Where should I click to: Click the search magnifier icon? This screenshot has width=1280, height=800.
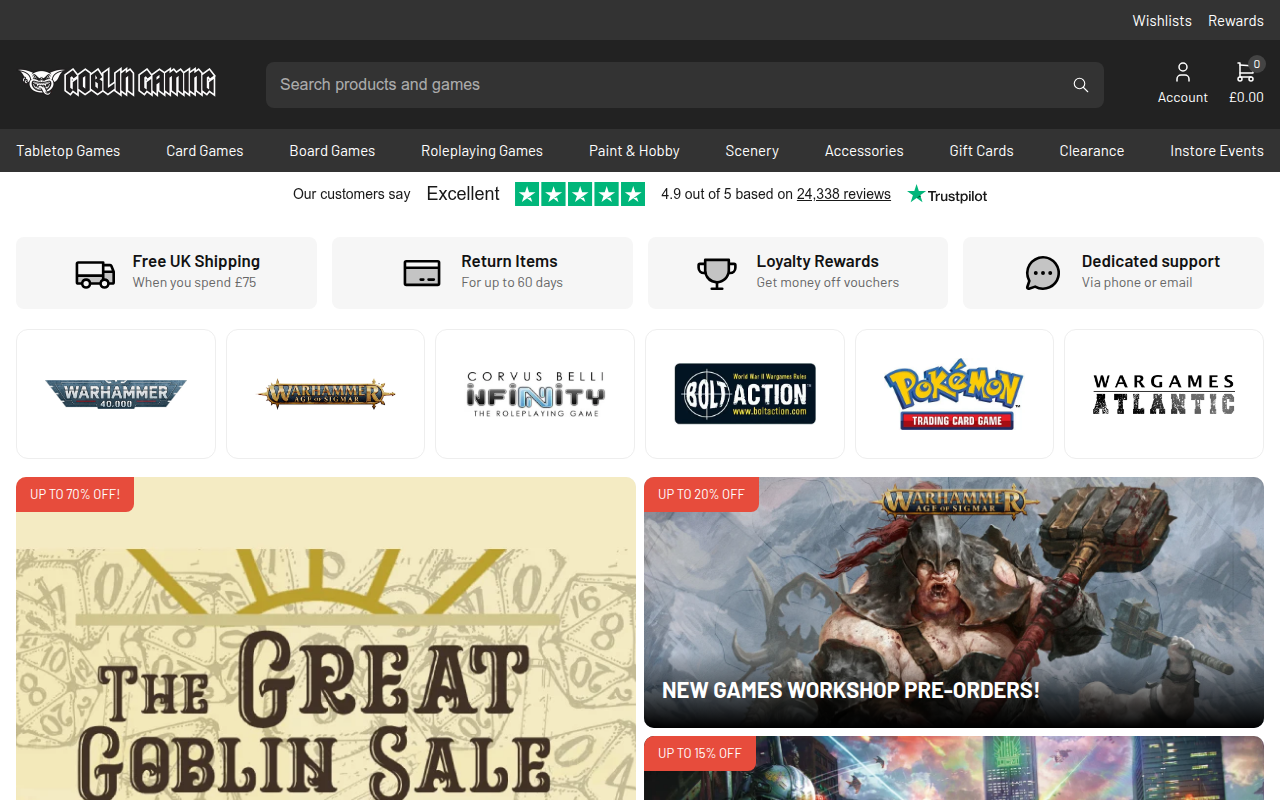pos(1081,85)
